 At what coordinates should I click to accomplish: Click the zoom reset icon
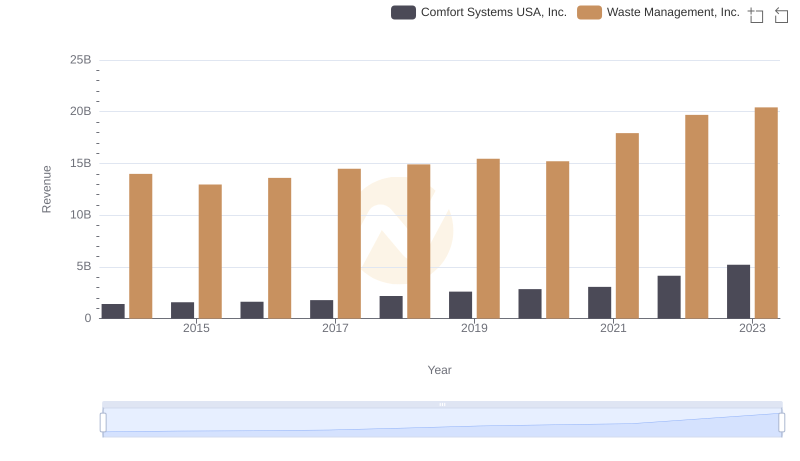(x=781, y=15)
